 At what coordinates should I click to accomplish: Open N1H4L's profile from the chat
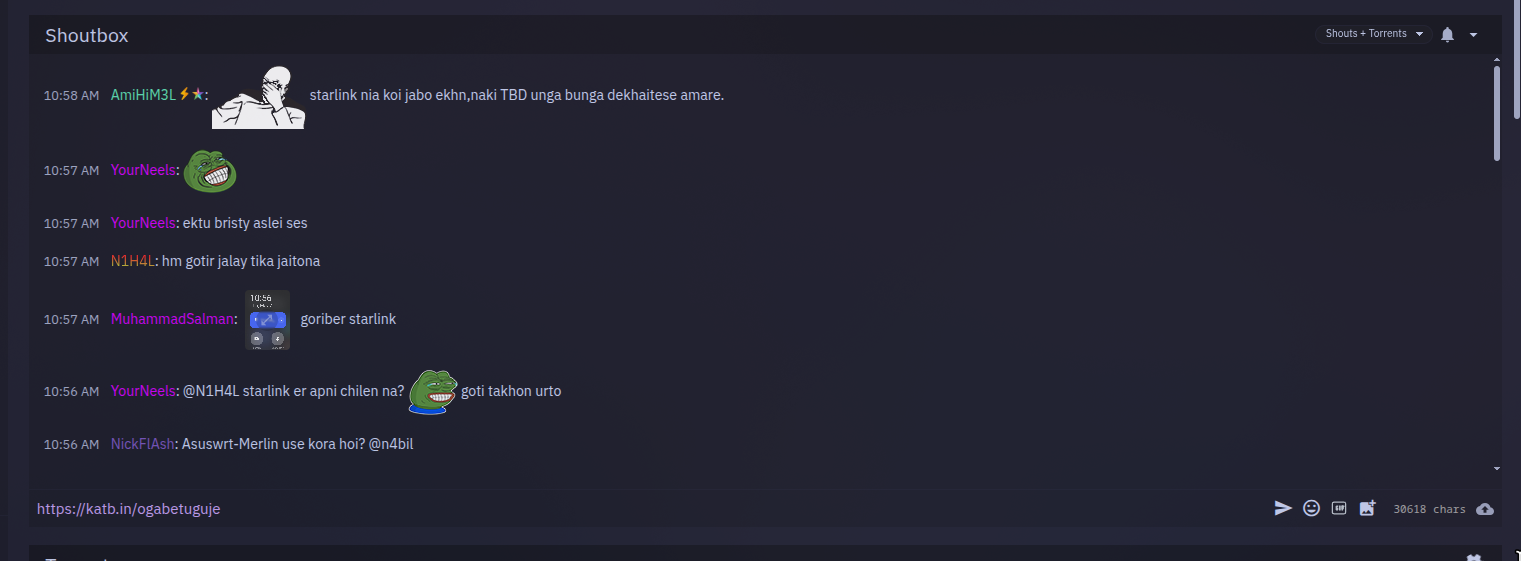pos(132,261)
